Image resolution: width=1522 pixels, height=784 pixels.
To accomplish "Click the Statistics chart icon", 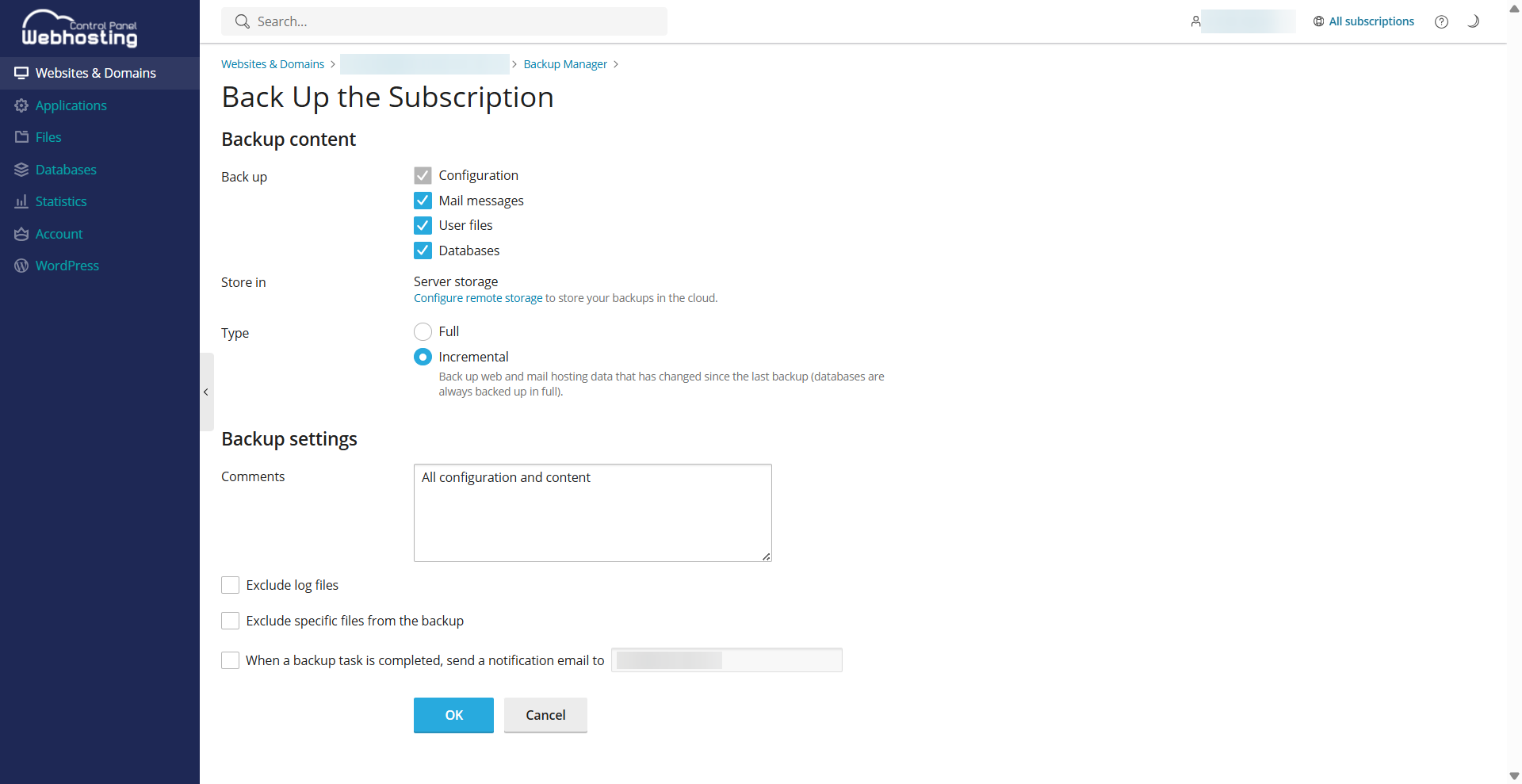I will [21, 201].
